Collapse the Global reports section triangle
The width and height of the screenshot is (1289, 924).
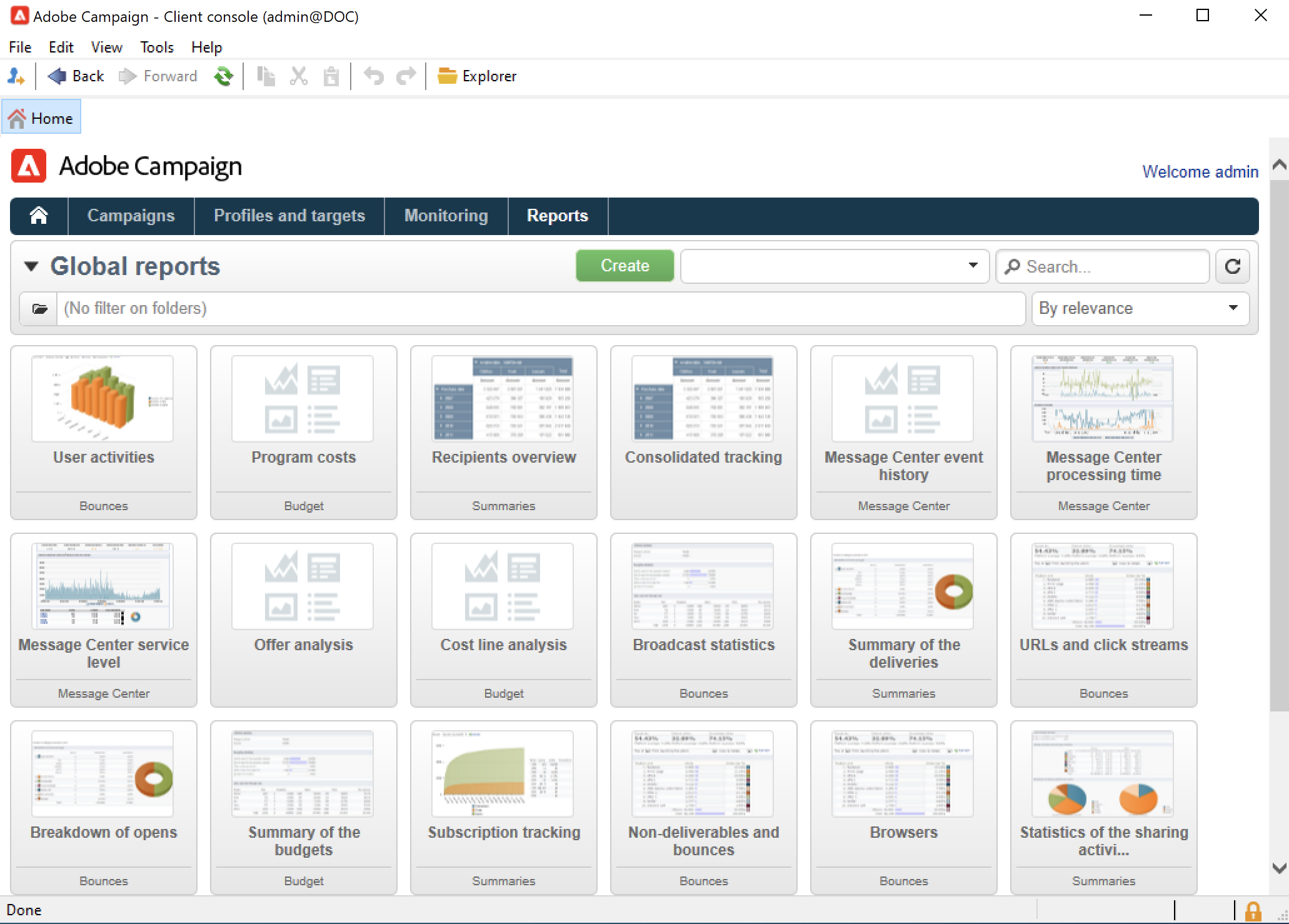[31, 266]
